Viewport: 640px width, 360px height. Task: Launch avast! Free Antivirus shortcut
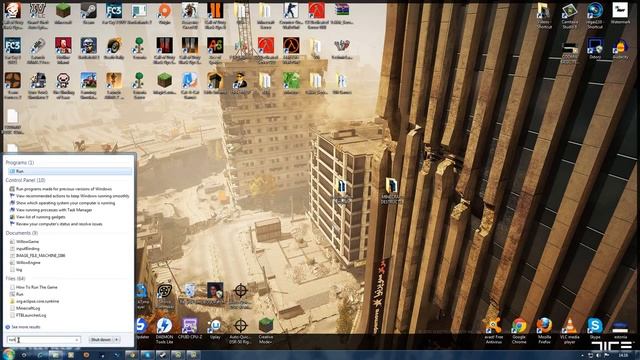pos(493,331)
